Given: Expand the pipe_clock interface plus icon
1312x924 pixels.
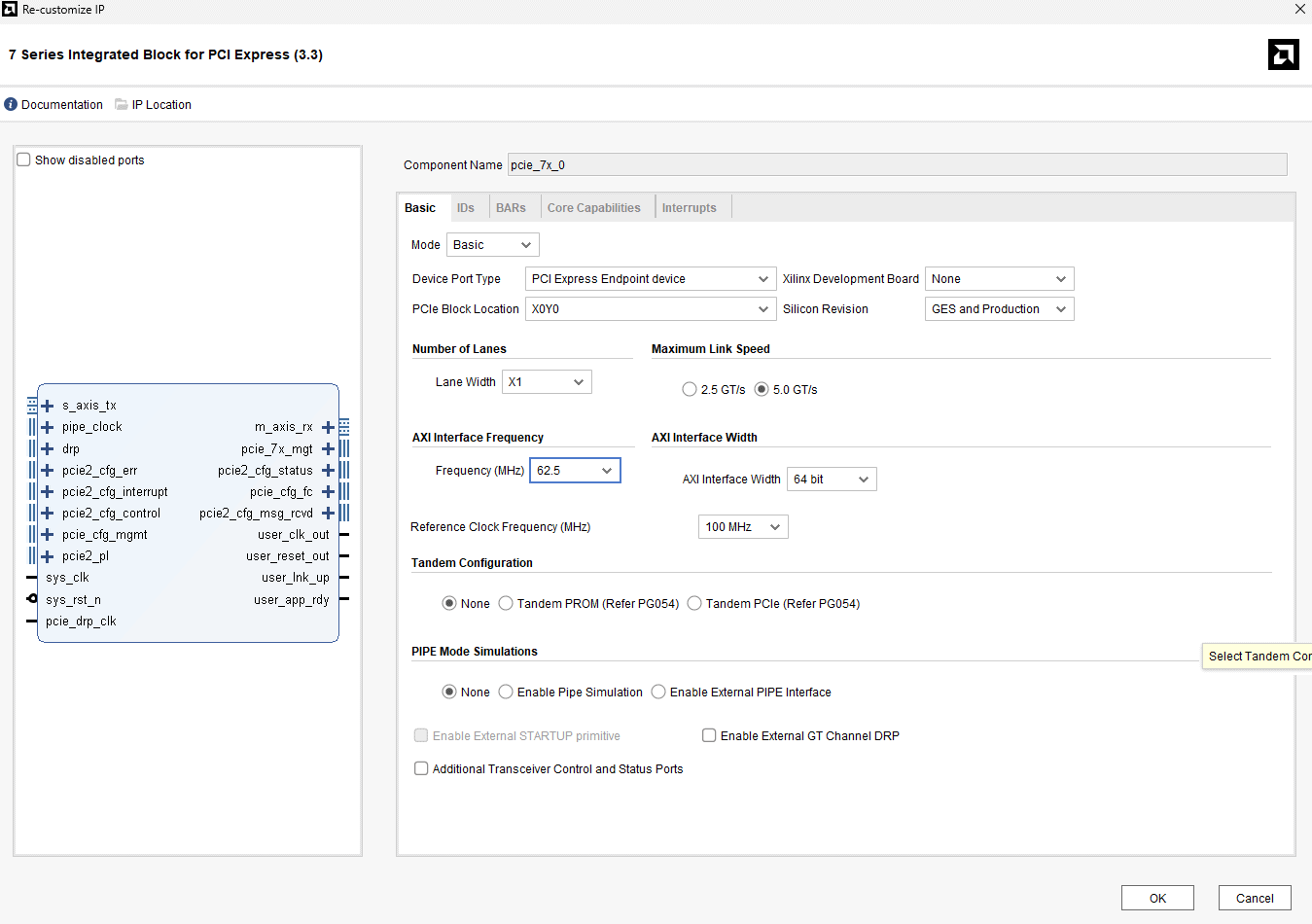Looking at the screenshot, I should 47,427.
